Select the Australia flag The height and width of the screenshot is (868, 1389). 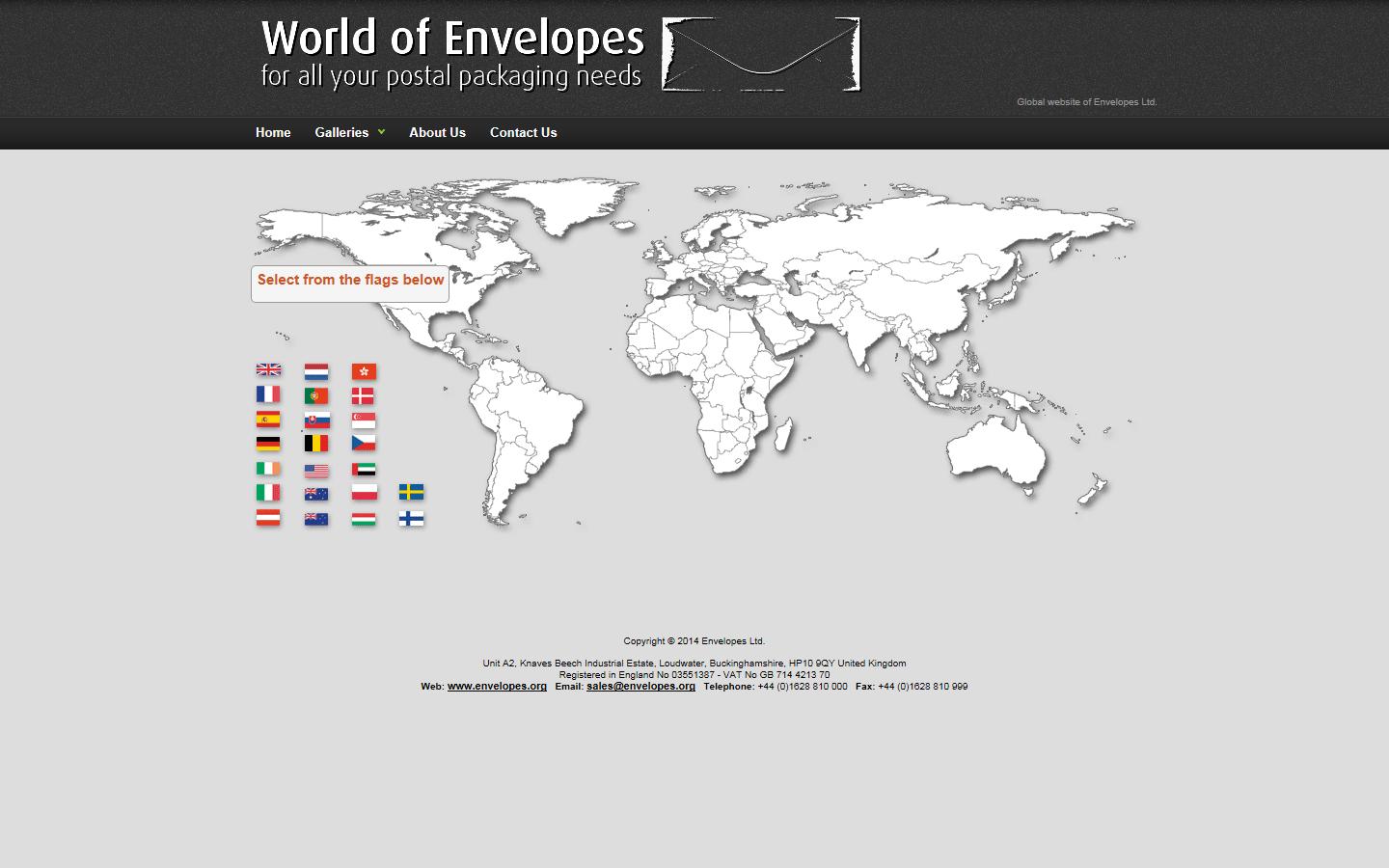coord(316,493)
